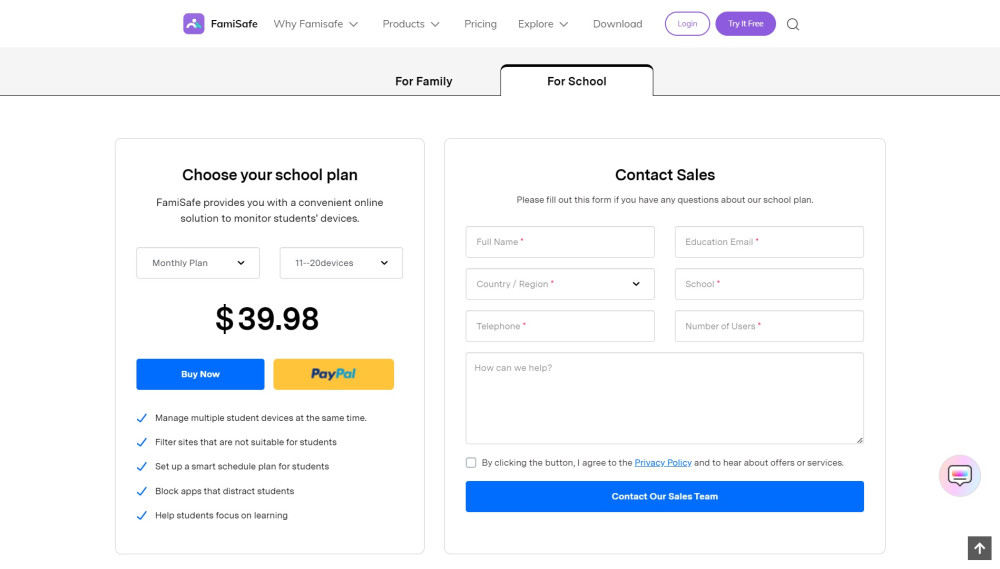Click the How can we help textarea
The width and height of the screenshot is (1000, 569).
[664, 398]
